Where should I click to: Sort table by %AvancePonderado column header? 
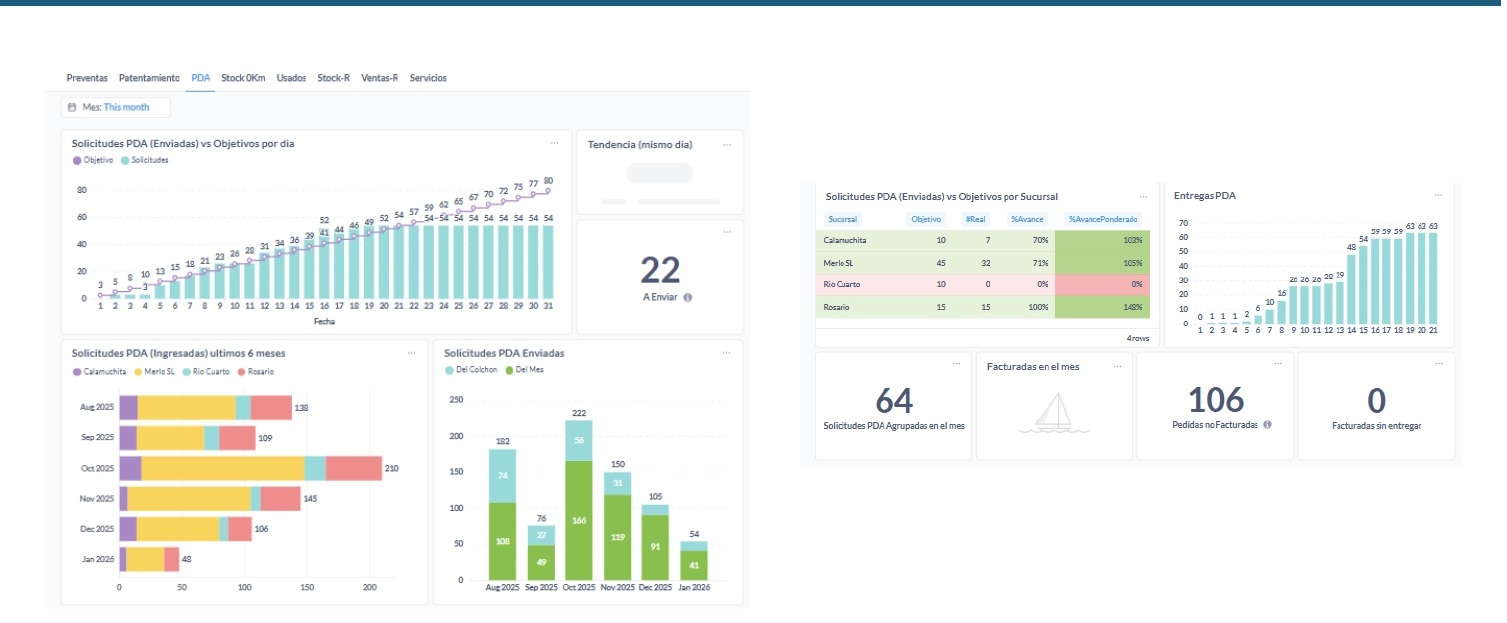point(1103,219)
